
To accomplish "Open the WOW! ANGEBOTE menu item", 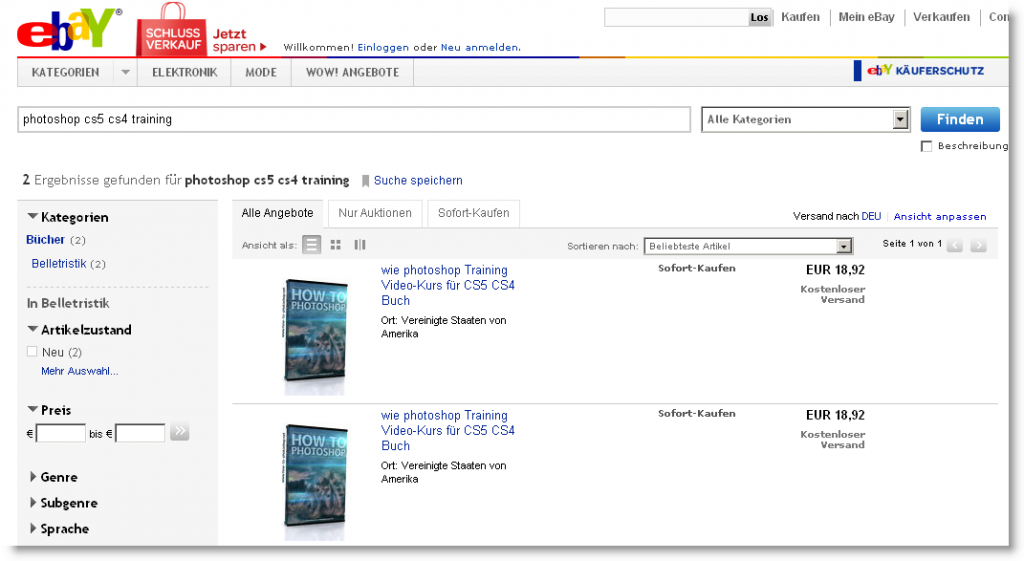I will click(353, 72).
